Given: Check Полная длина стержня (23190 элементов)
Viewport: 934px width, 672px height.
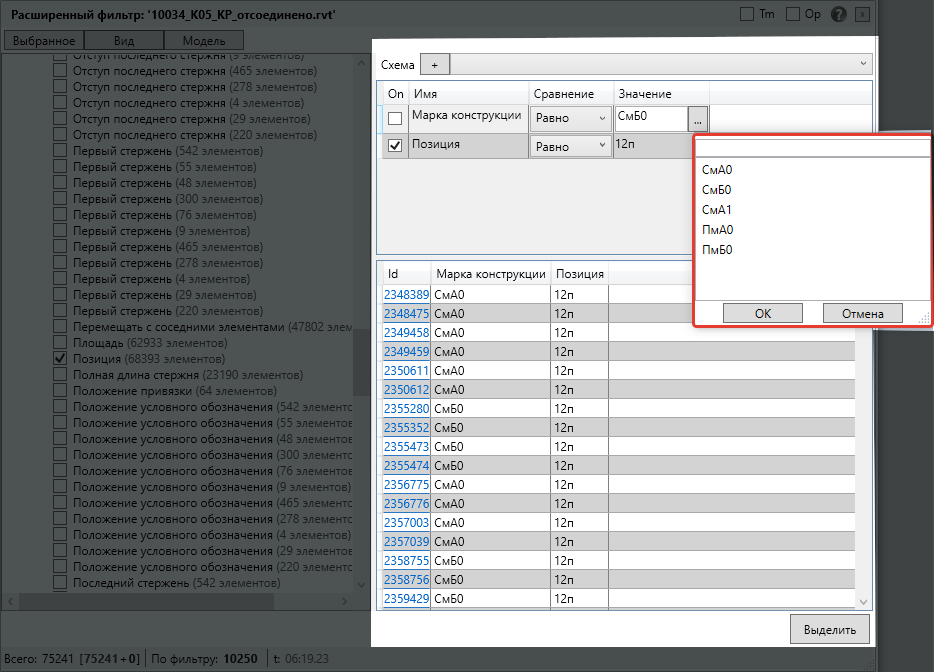Looking at the screenshot, I should pyautogui.click(x=60, y=375).
